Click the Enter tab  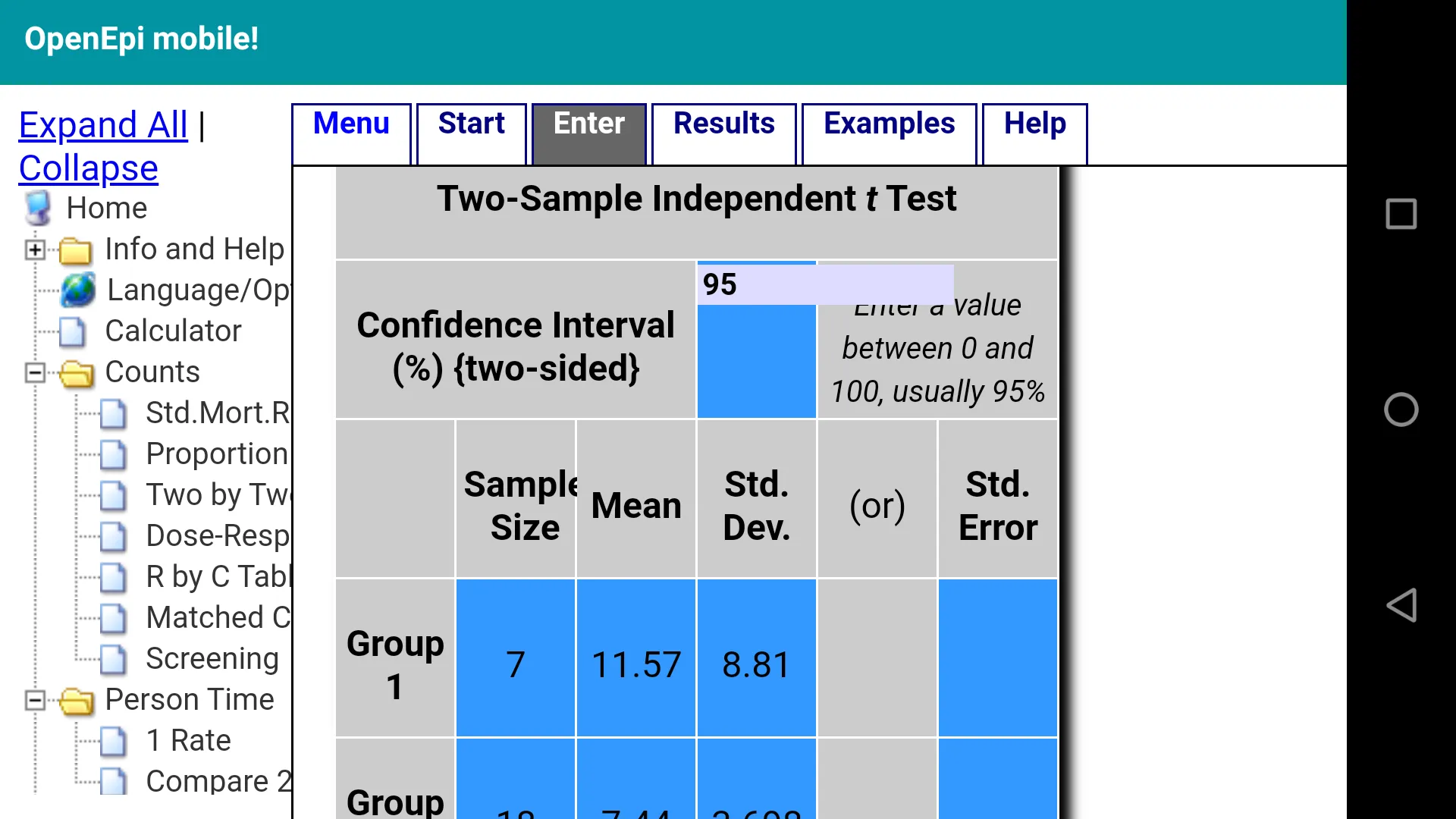coord(589,123)
